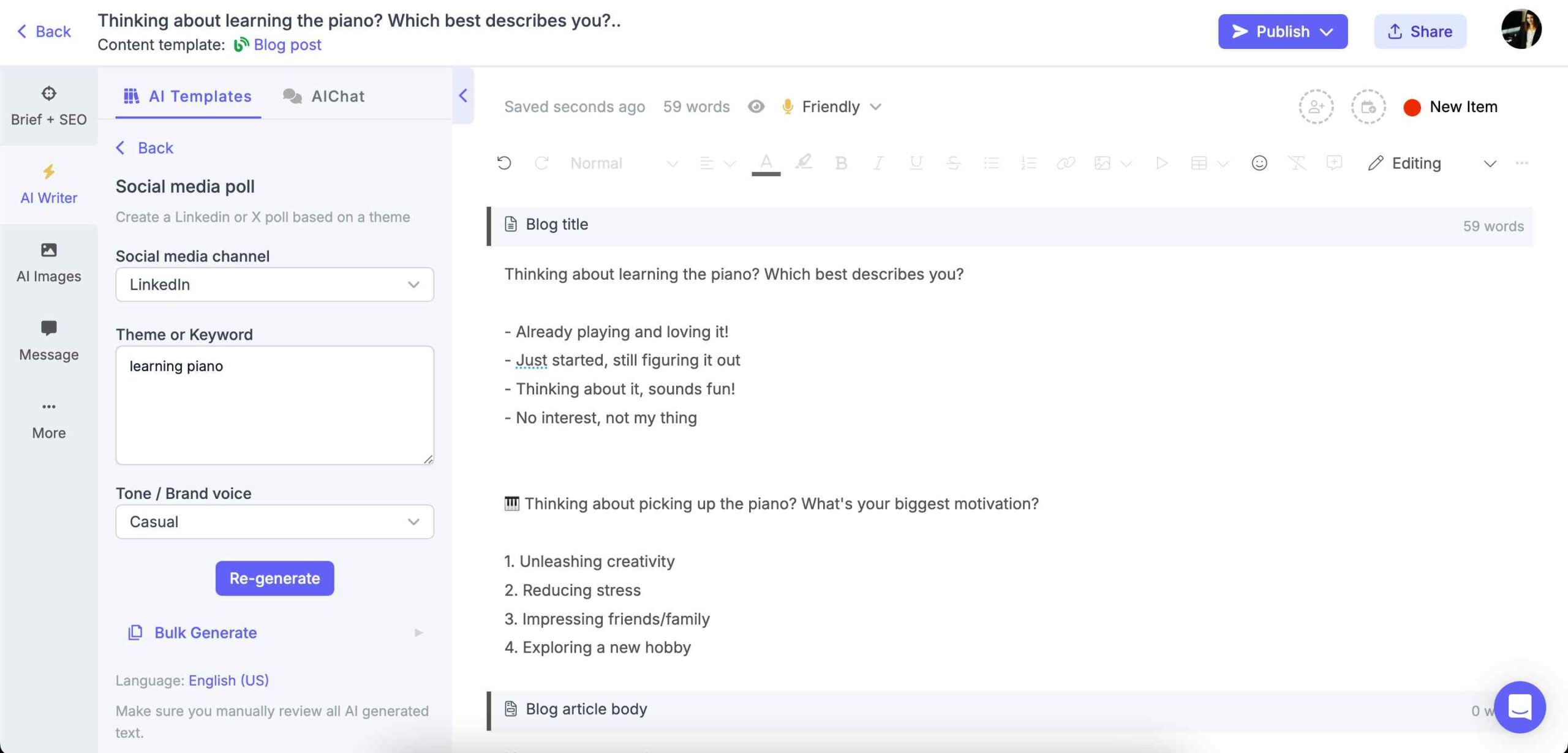Toggle bold formatting on text
This screenshot has width=1568, height=753.
coord(839,162)
